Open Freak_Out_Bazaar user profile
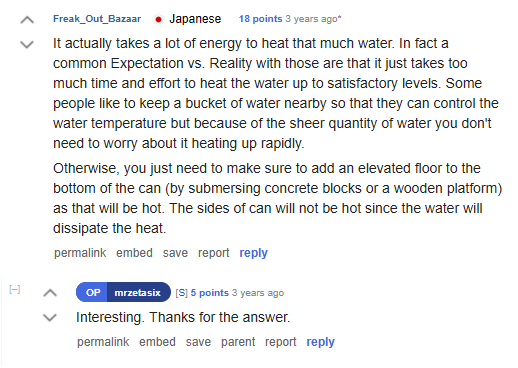 [x=97, y=19]
